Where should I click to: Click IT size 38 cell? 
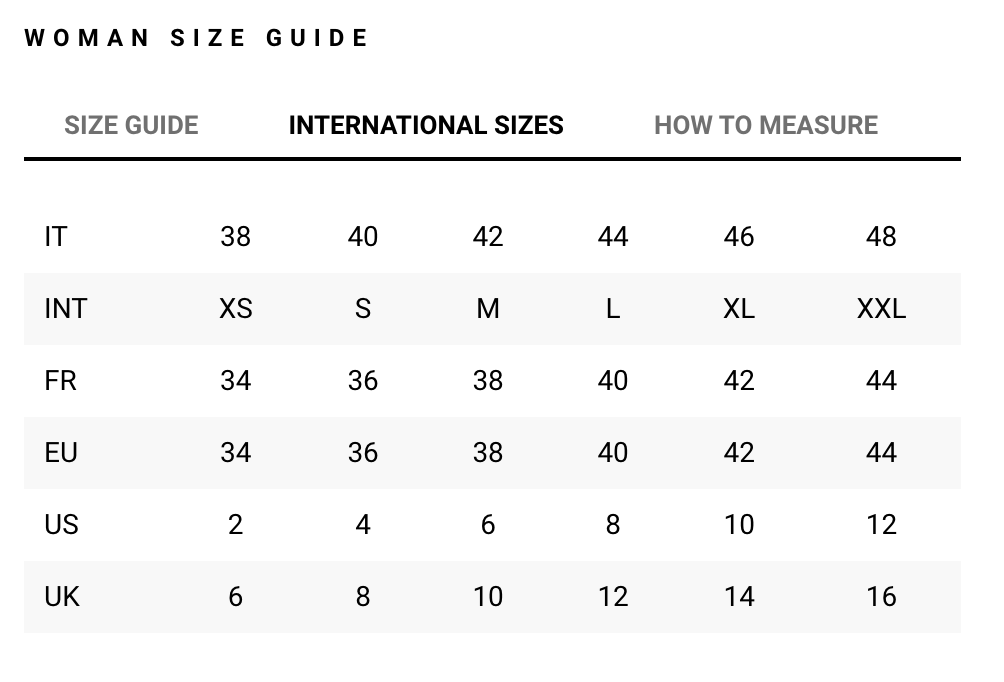point(236,237)
